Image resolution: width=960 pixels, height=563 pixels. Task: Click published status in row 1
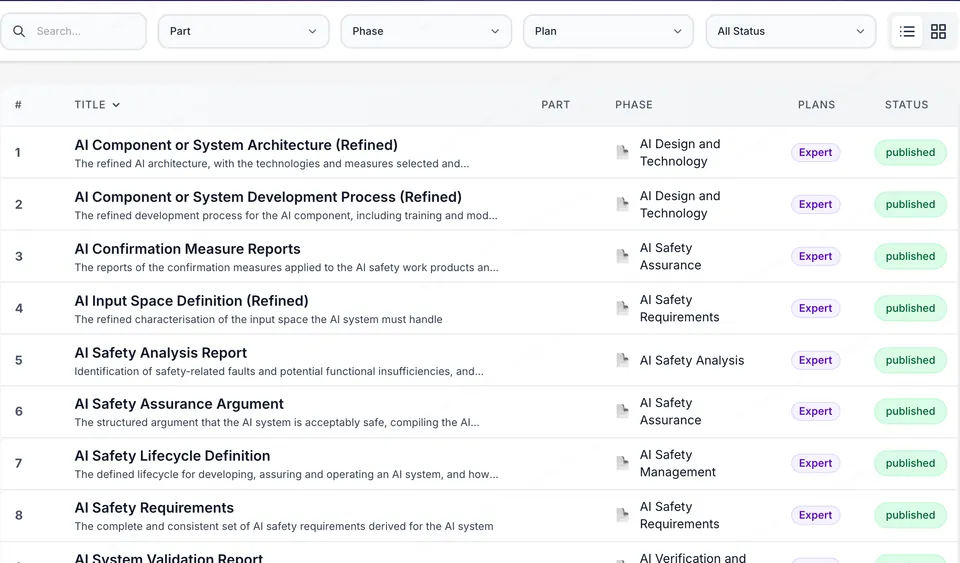910,152
